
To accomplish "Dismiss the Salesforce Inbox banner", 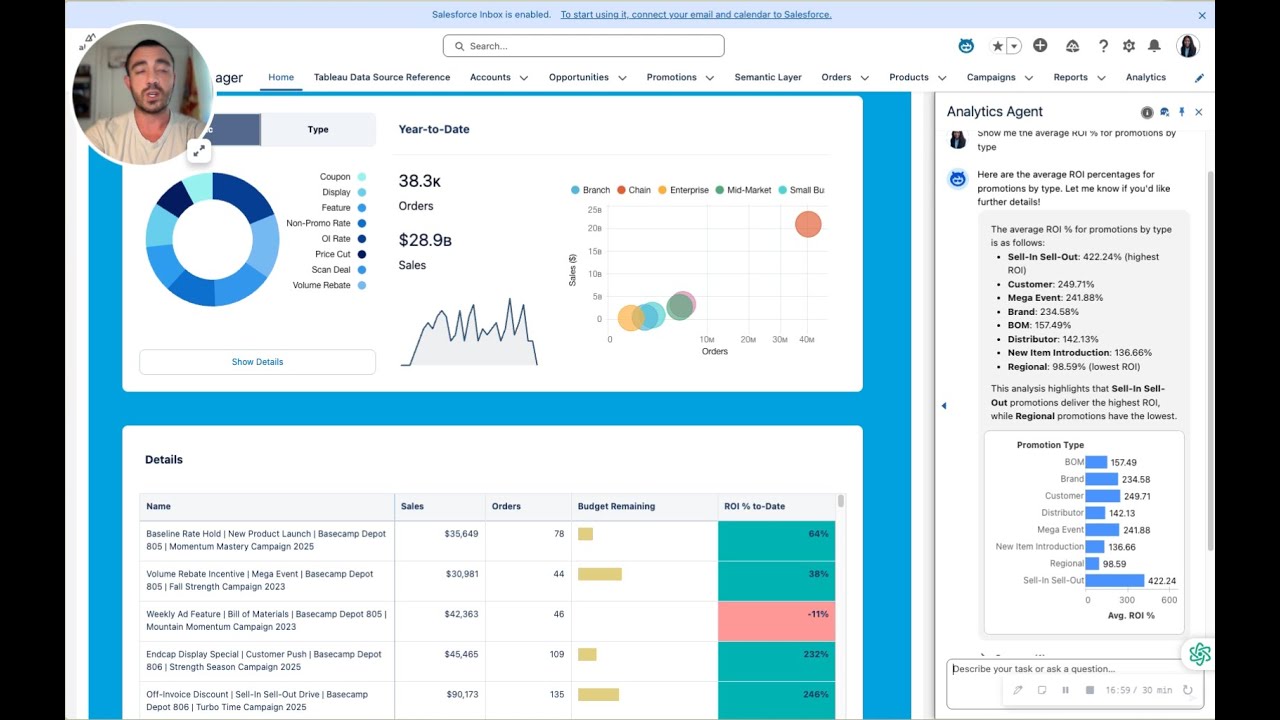I will 1202,15.
